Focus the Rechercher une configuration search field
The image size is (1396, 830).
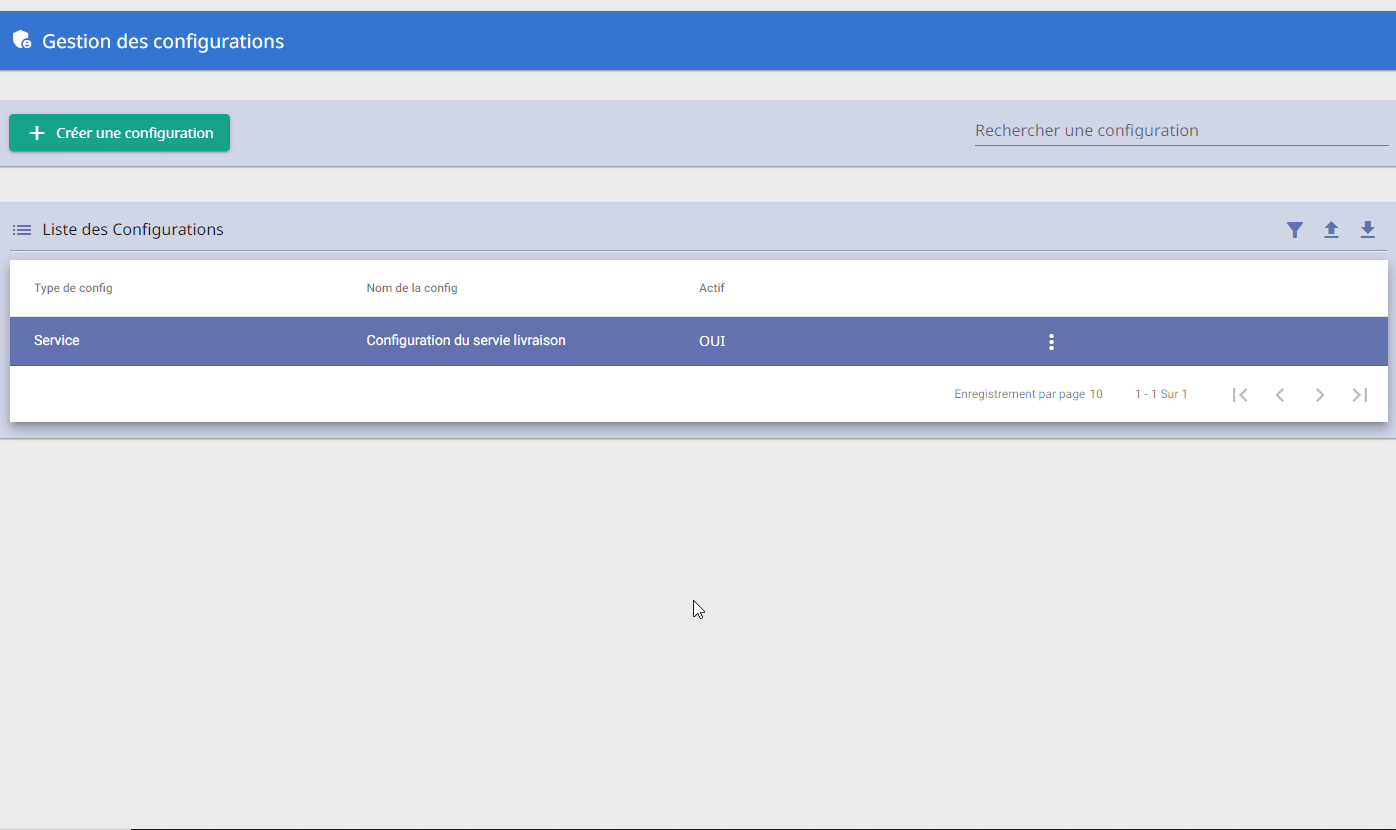point(1181,131)
